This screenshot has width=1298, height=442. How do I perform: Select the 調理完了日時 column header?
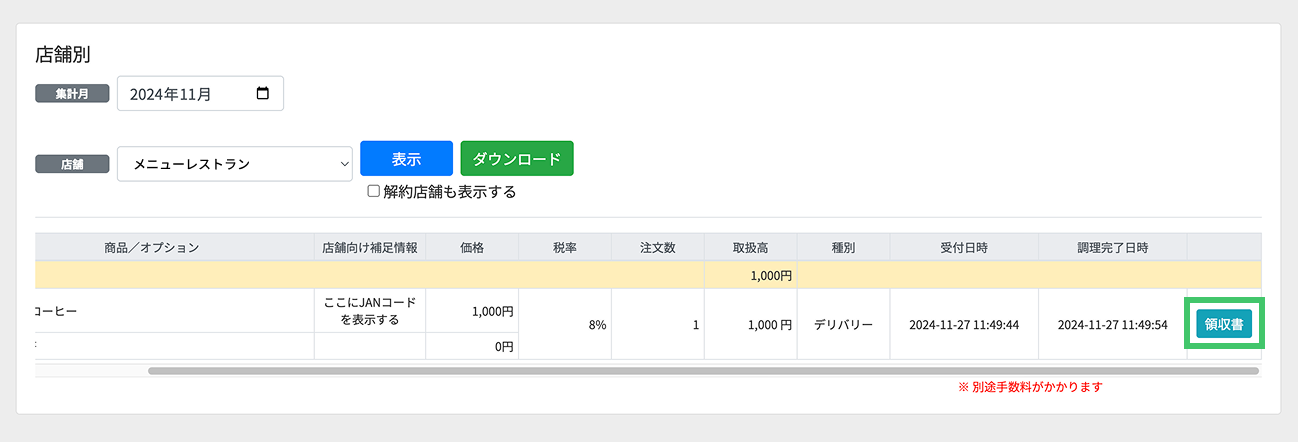coord(1112,247)
